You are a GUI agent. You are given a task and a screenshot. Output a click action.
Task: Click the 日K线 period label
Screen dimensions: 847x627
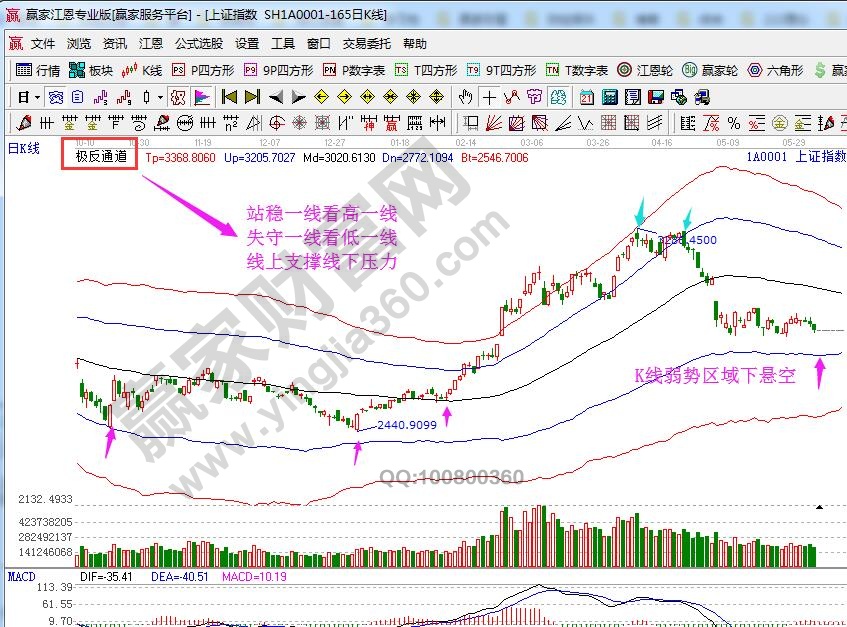tap(23, 148)
